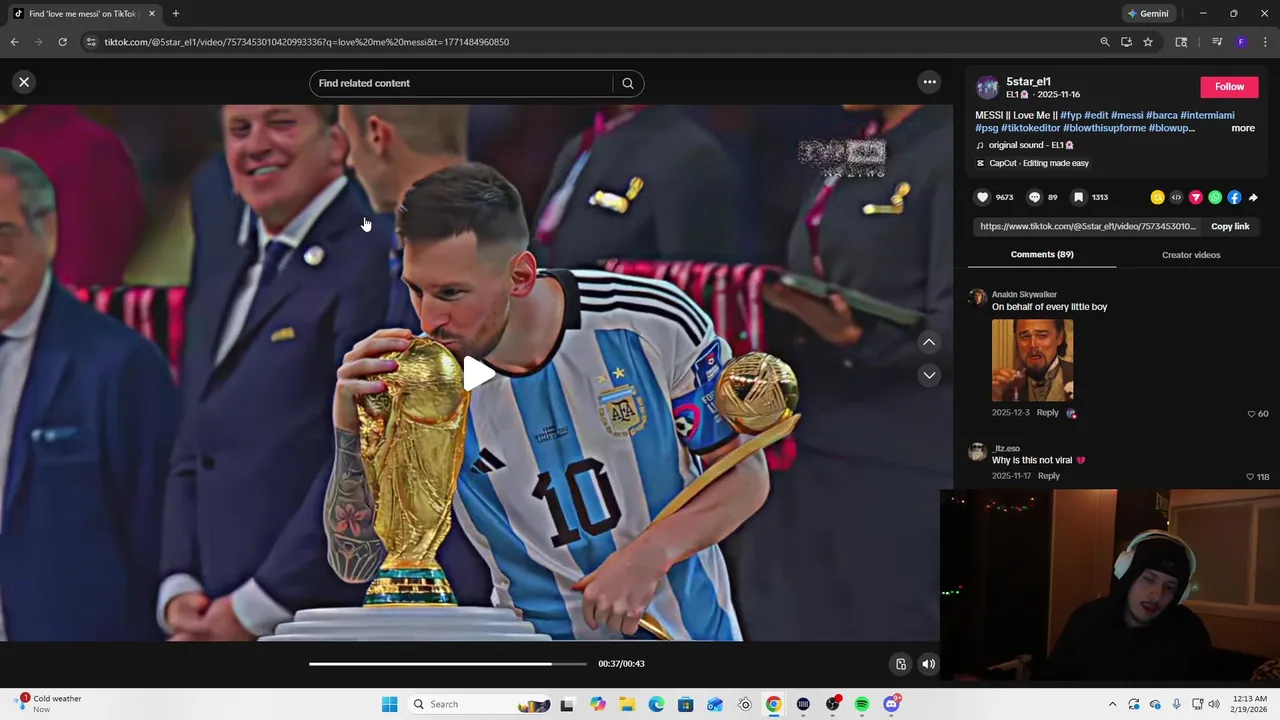Open Google Lens search icon in Chrome toolbar
This screenshot has height=720, width=1280.
[x=1181, y=42]
